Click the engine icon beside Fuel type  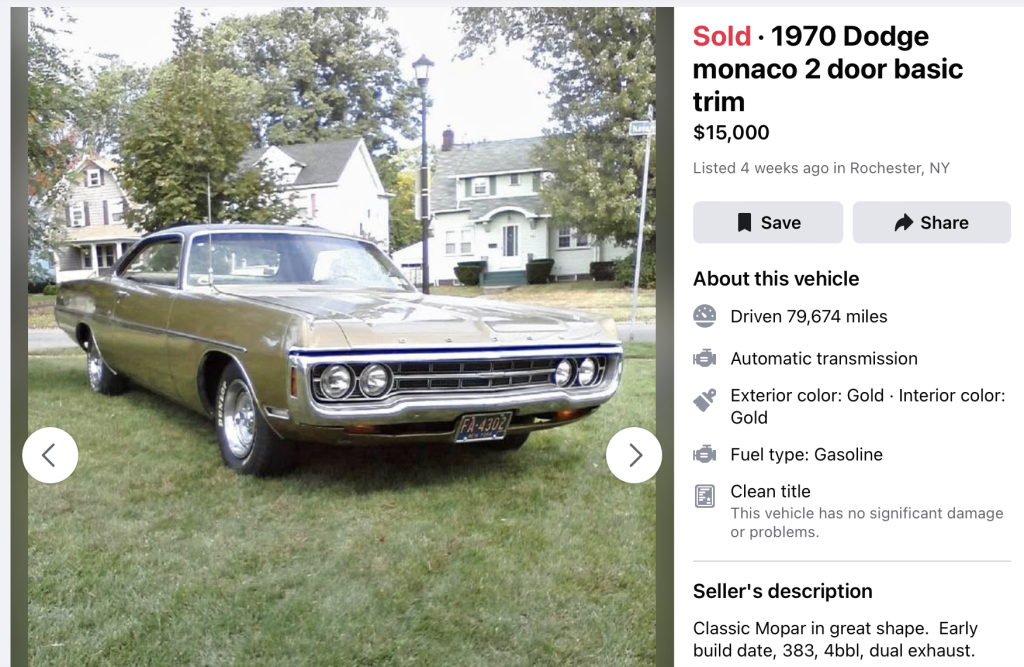[x=705, y=454]
